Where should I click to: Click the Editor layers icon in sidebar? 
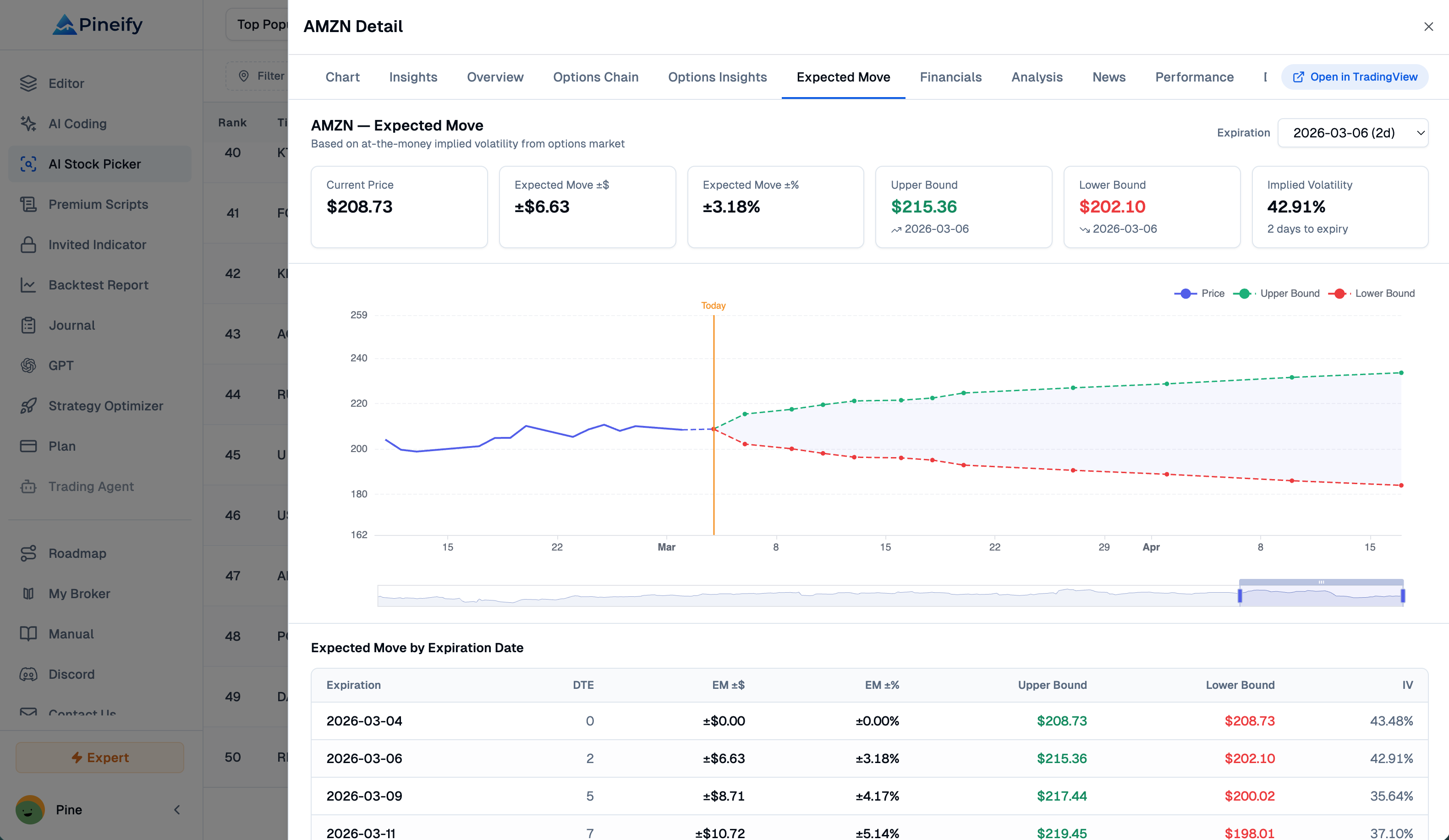28,83
